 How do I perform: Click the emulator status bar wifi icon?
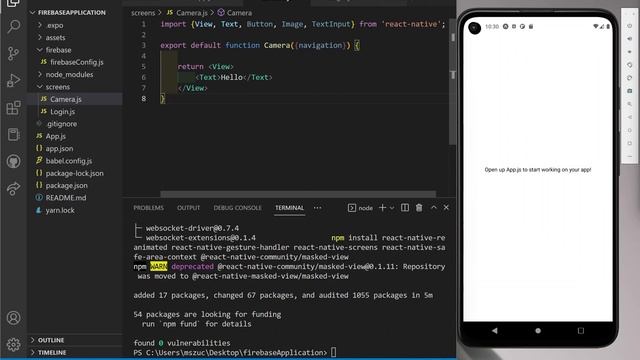click(x=596, y=27)
